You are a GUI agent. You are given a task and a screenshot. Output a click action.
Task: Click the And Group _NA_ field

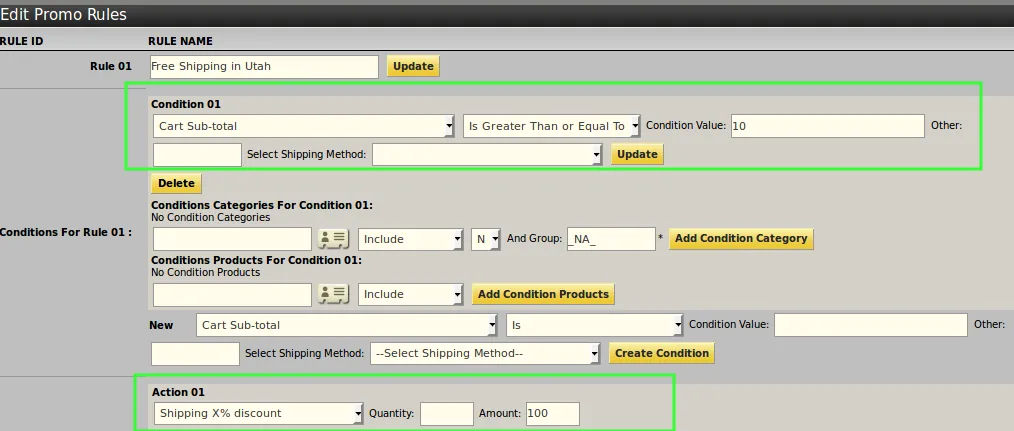click(611, 239)
